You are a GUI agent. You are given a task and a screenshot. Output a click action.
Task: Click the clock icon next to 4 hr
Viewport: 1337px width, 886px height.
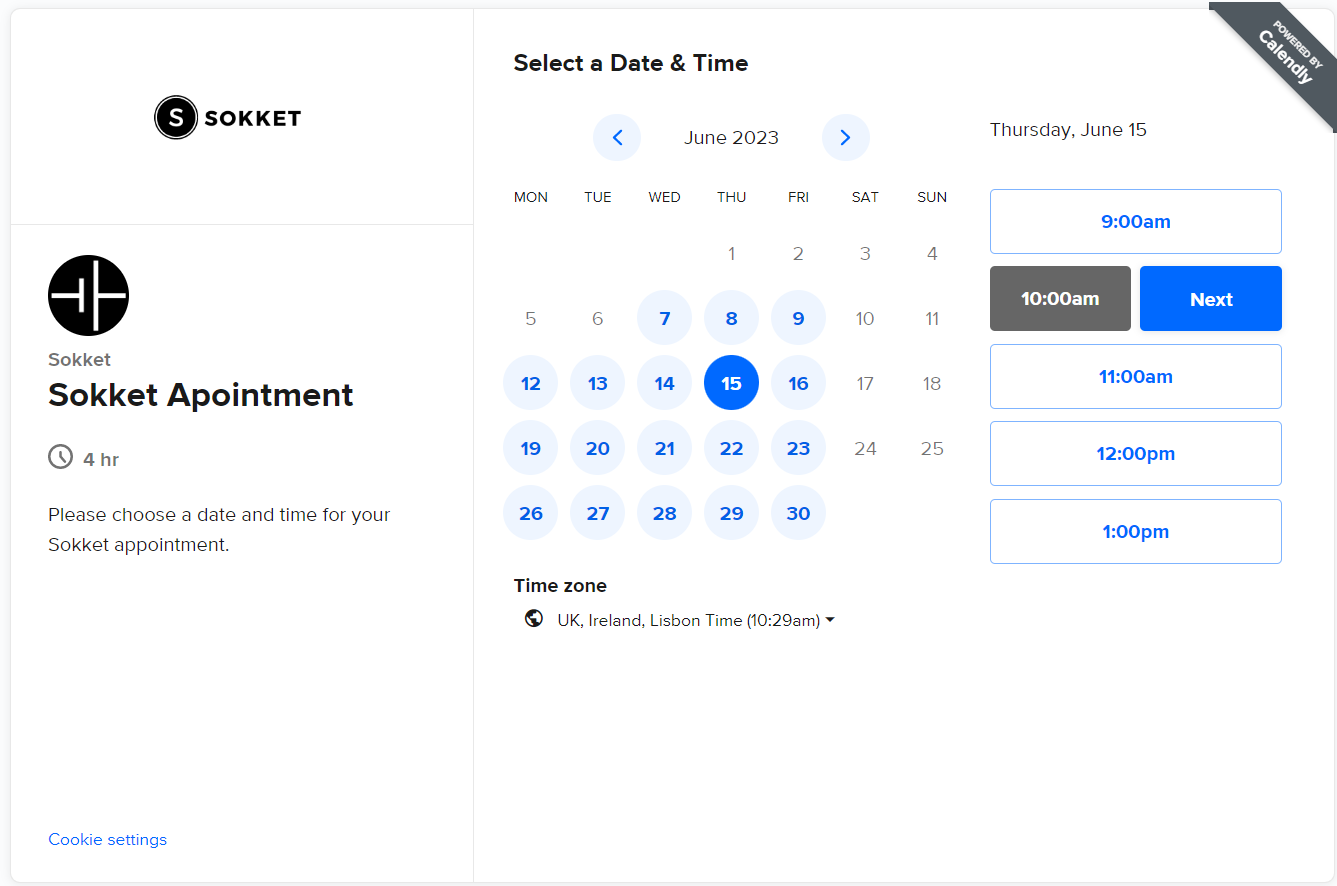coord(60,458)
